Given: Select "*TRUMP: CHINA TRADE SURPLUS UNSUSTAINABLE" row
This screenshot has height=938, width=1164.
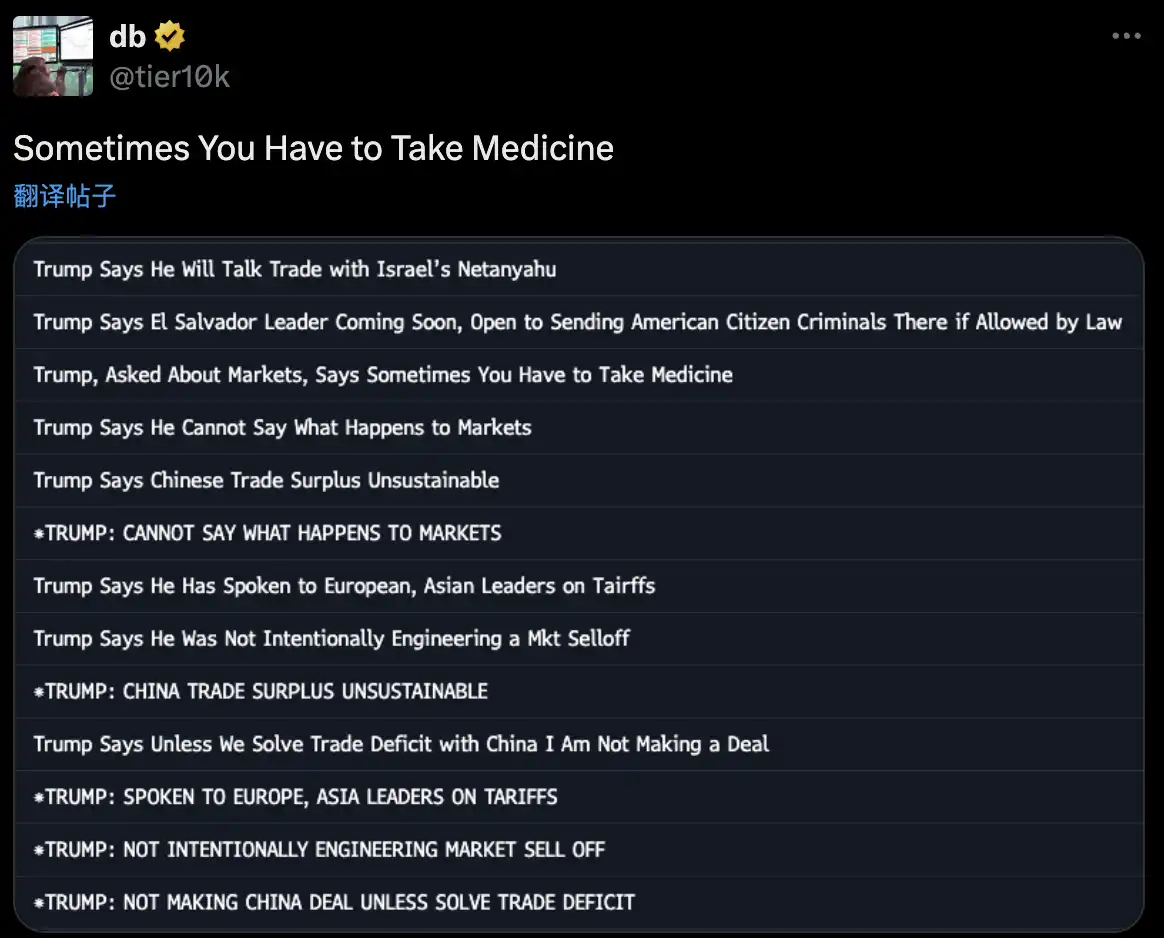Looking at the screenshot, I should point(260,692).
